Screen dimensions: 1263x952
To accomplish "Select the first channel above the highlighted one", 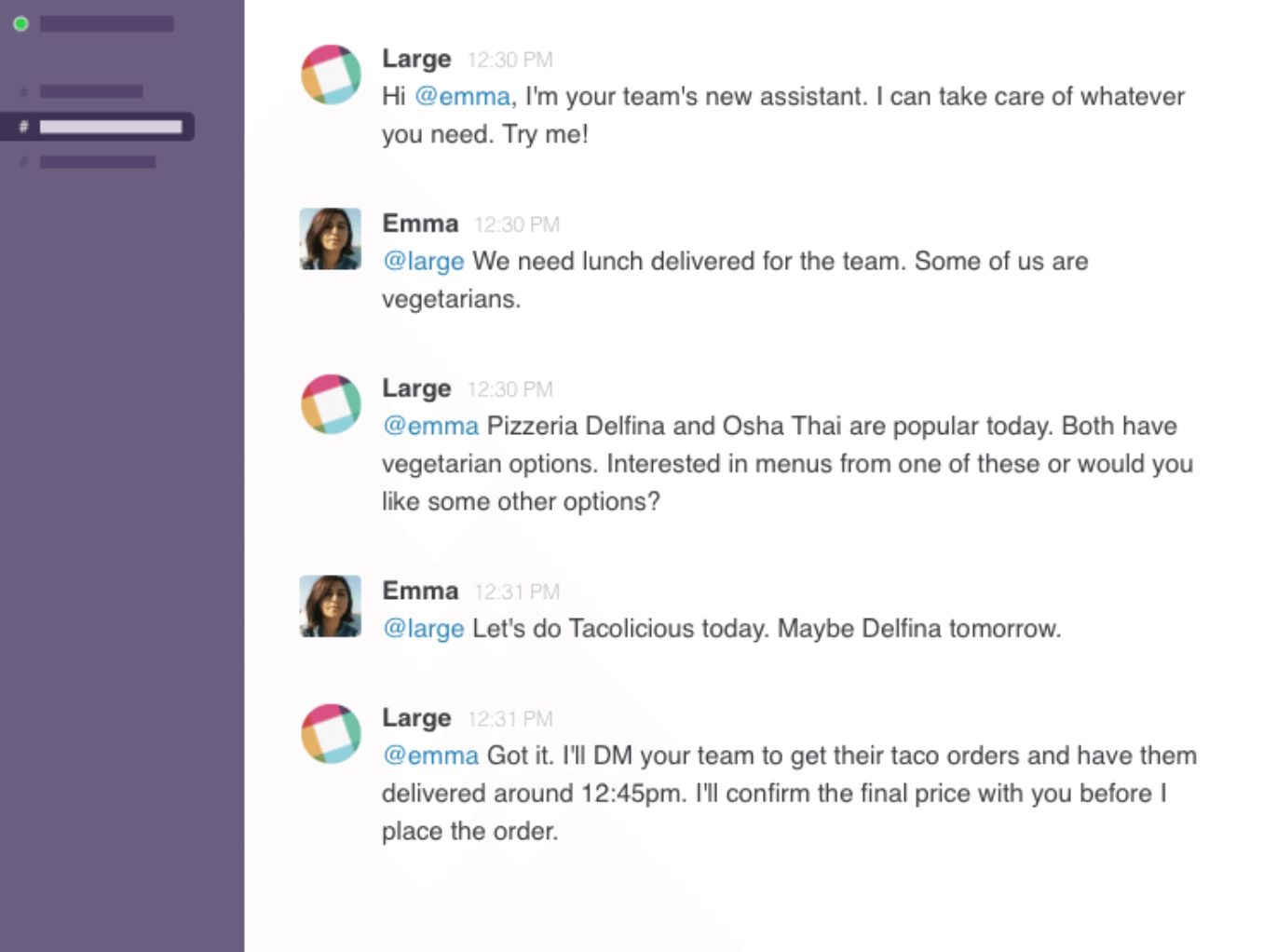I will pos(90,90).
